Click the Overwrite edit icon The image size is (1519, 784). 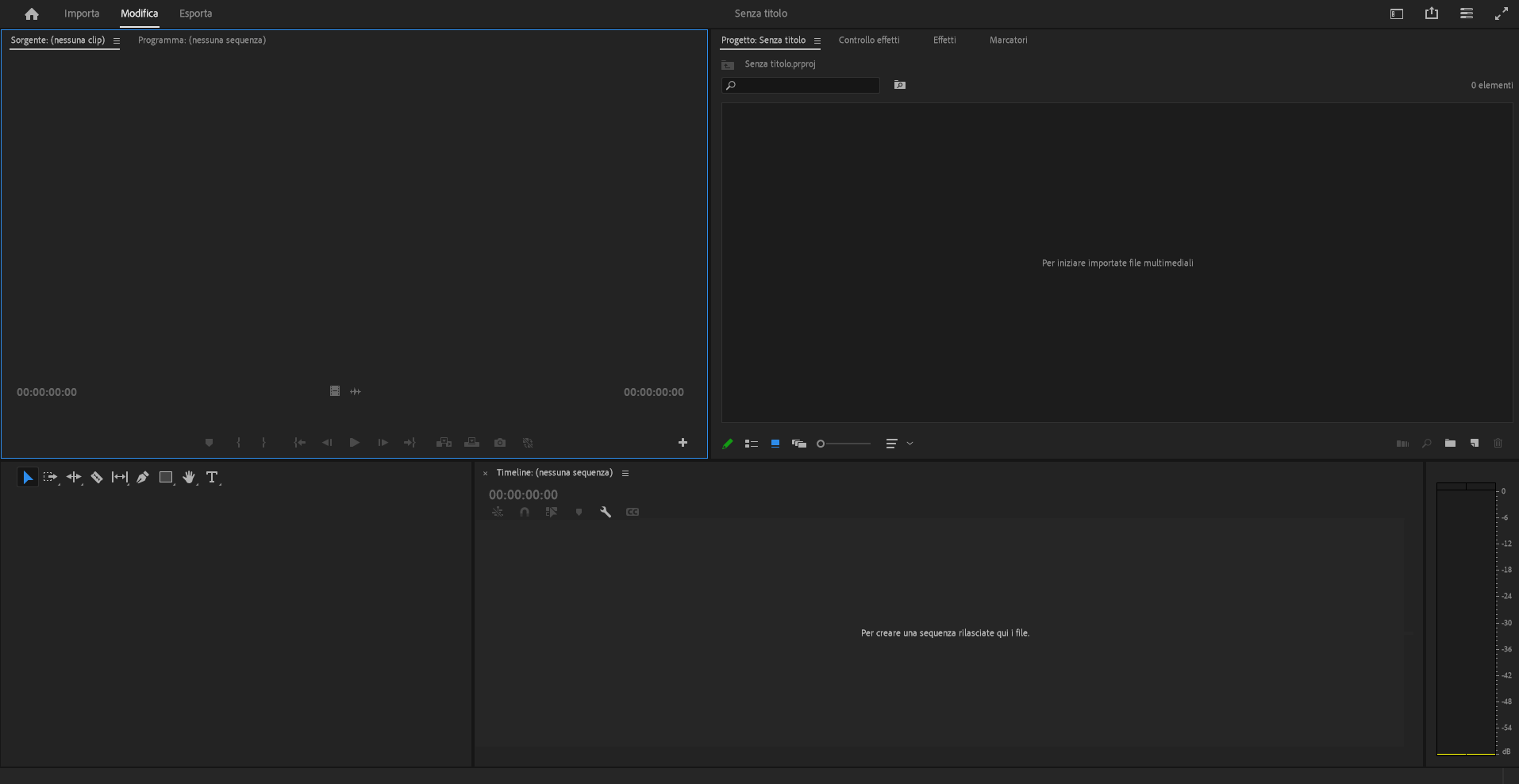click(x=471, y=443)
